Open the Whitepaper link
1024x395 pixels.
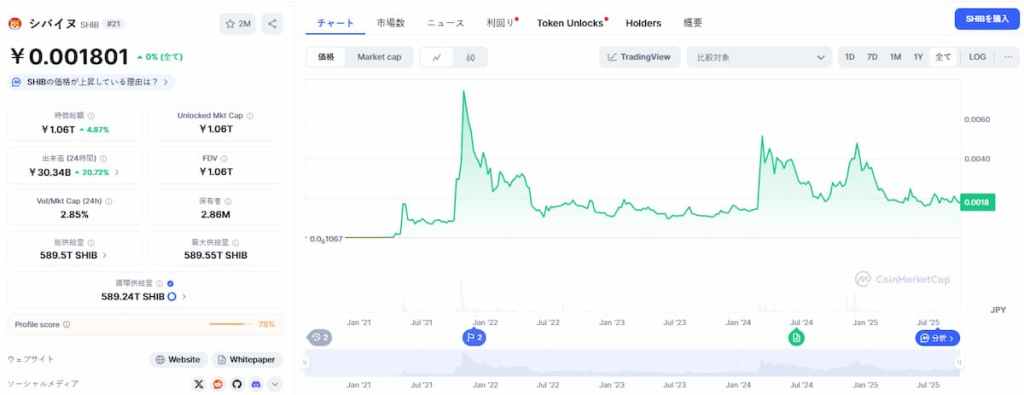pyautogui.click(x=247, y=360)
